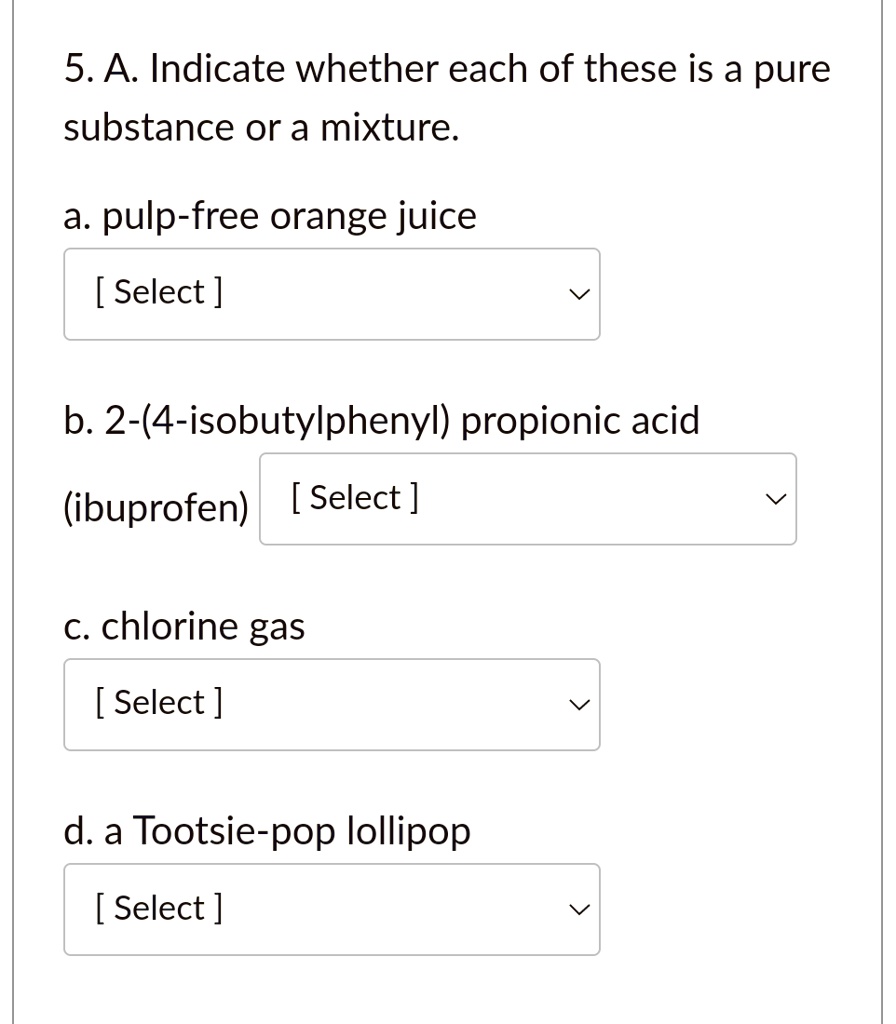Click the (ibuprofen) label text
Screen dimensions: 896x1024
coord(155,508)
